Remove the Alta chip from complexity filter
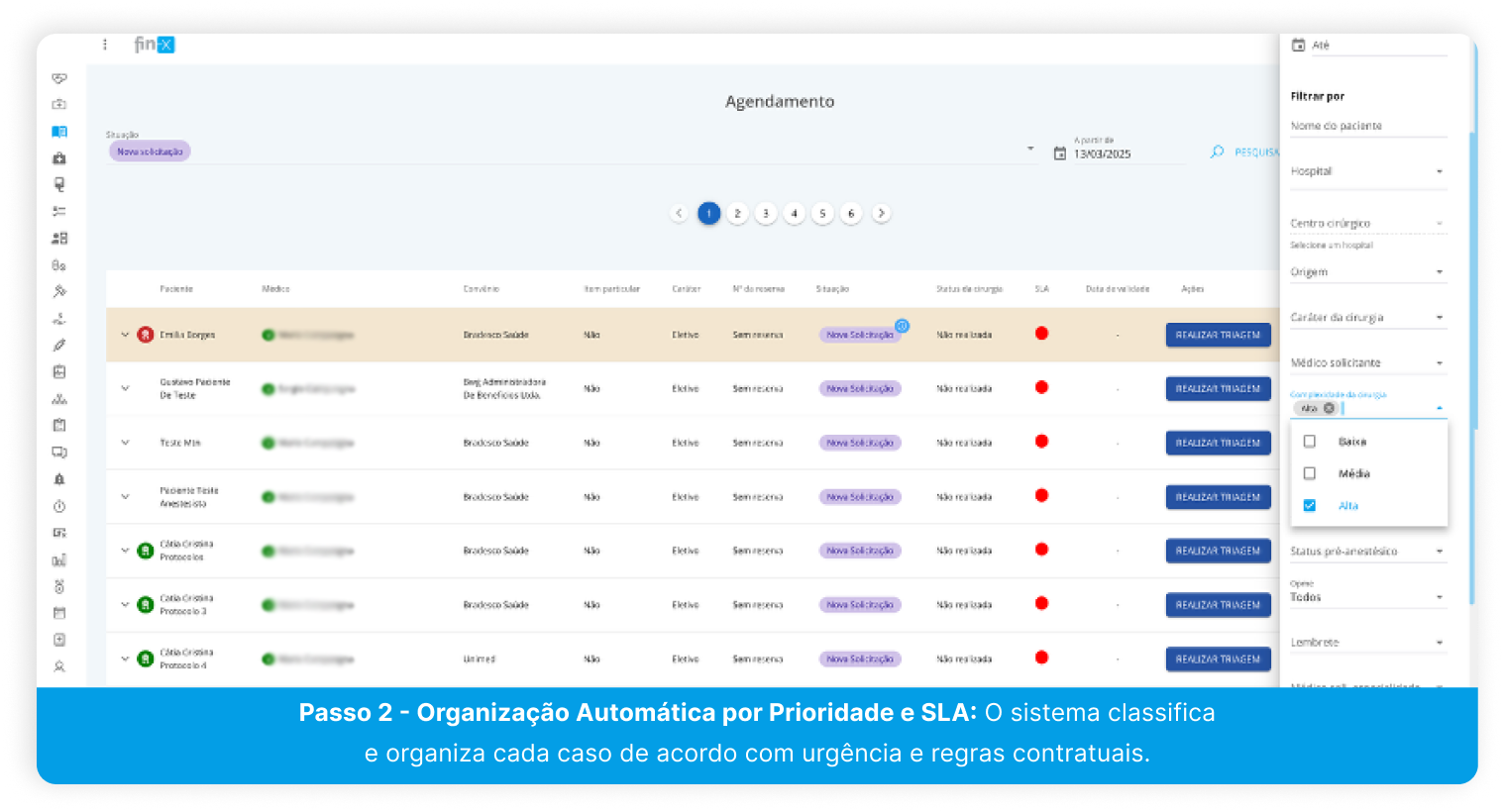 pos(1329,408)
